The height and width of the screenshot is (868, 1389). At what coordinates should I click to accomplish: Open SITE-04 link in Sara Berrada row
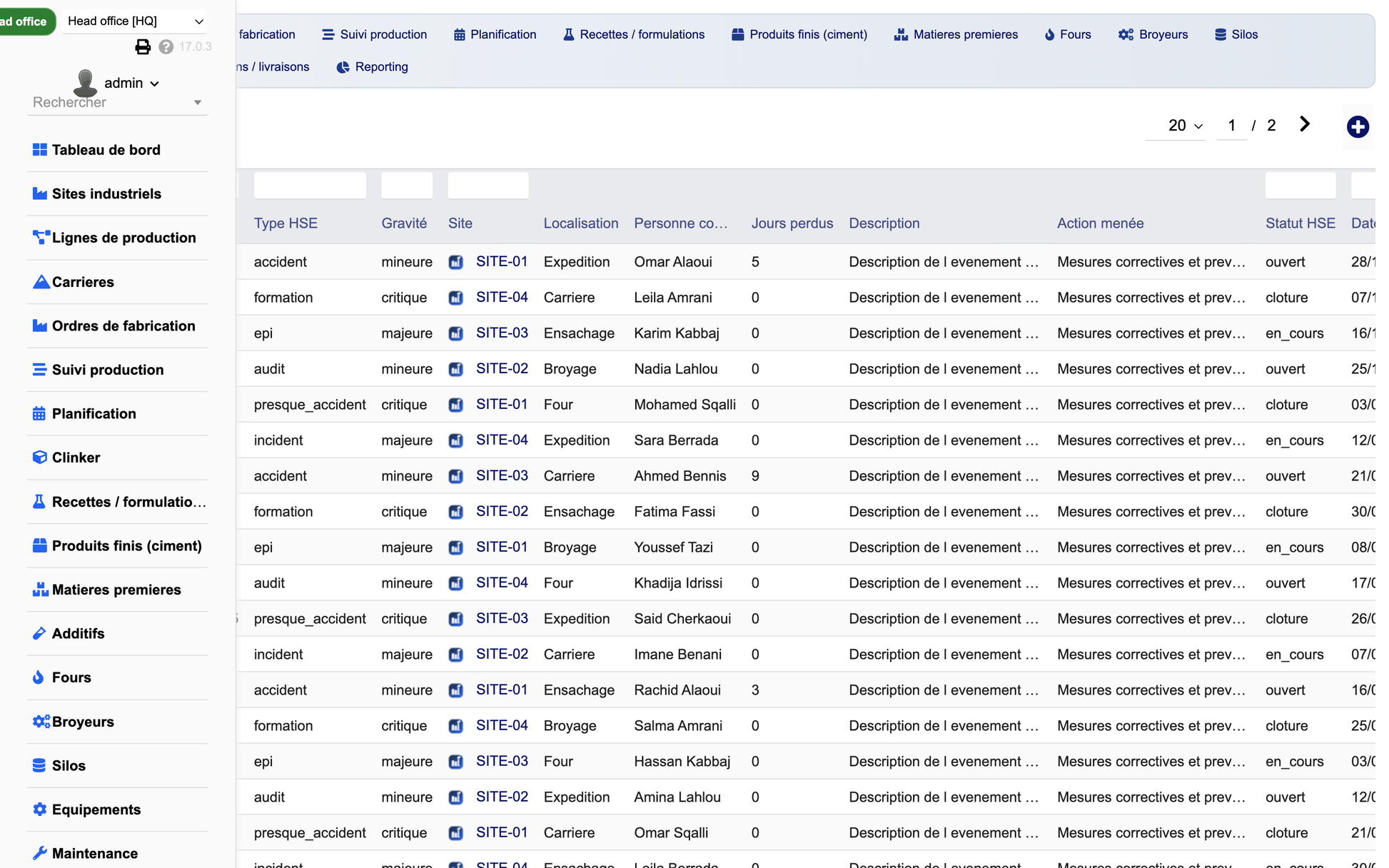pos(502,440)
